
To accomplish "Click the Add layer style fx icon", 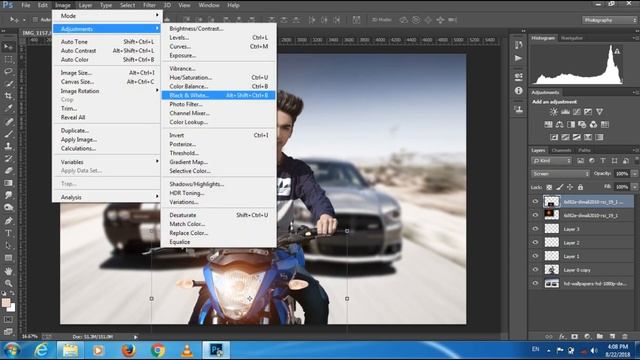I will [562, 336].
